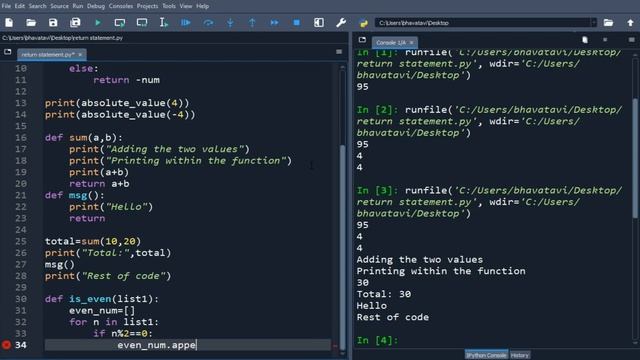The width and height of the screenshot is (640, 360).
Task: Click line 28 print("Rest of code")
Action: pos(108,276)
